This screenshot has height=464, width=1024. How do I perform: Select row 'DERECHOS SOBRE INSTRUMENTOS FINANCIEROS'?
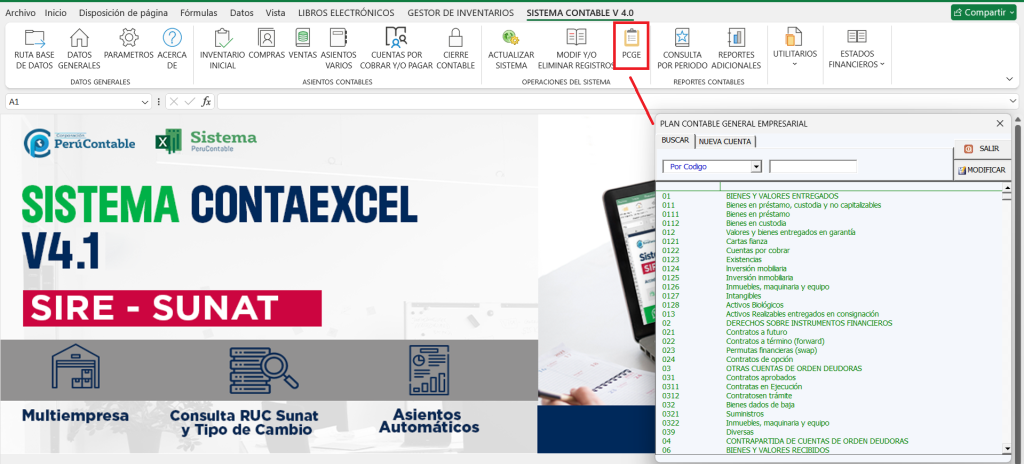829,323
